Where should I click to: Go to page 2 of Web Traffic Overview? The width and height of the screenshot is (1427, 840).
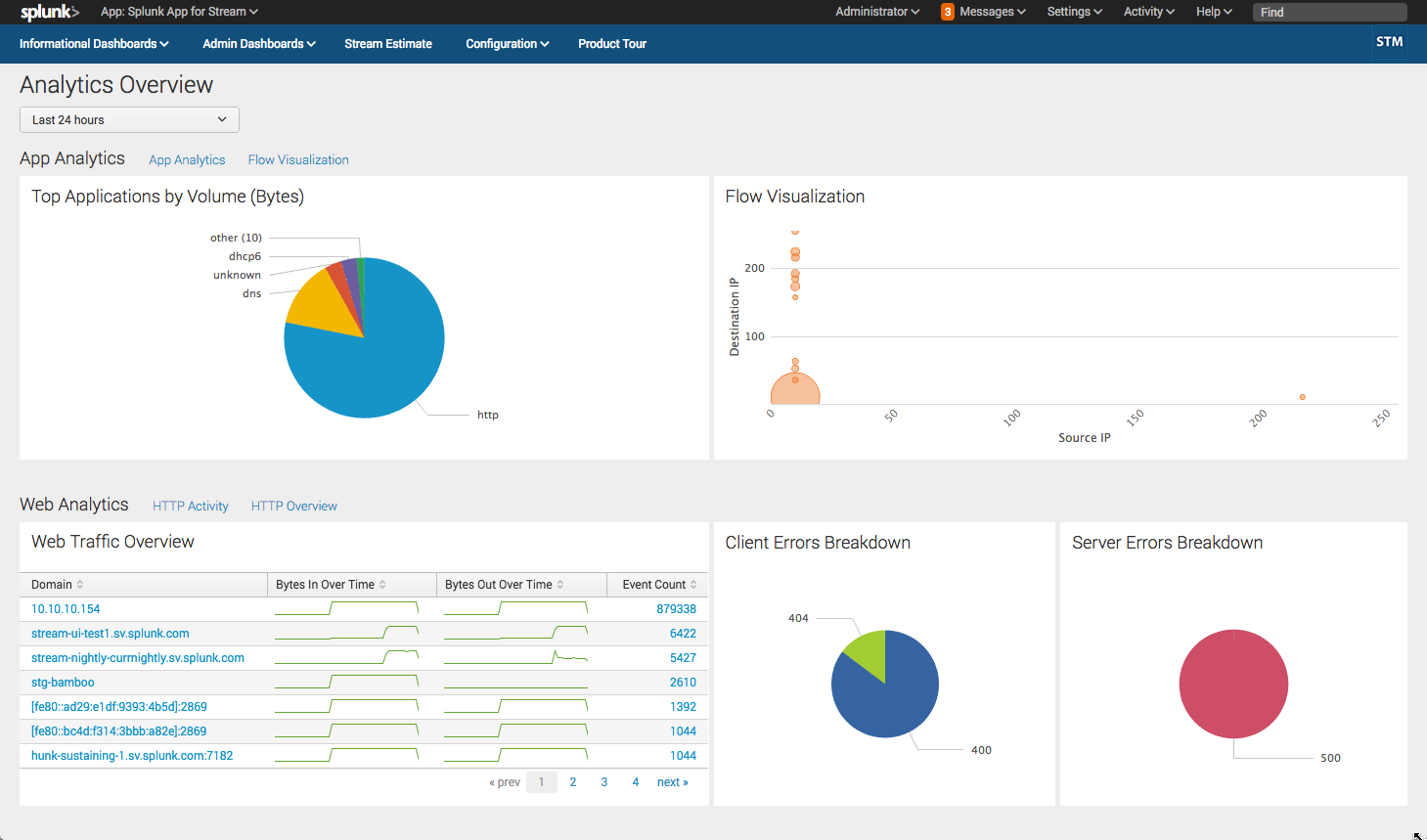click(x=572, y=781)
